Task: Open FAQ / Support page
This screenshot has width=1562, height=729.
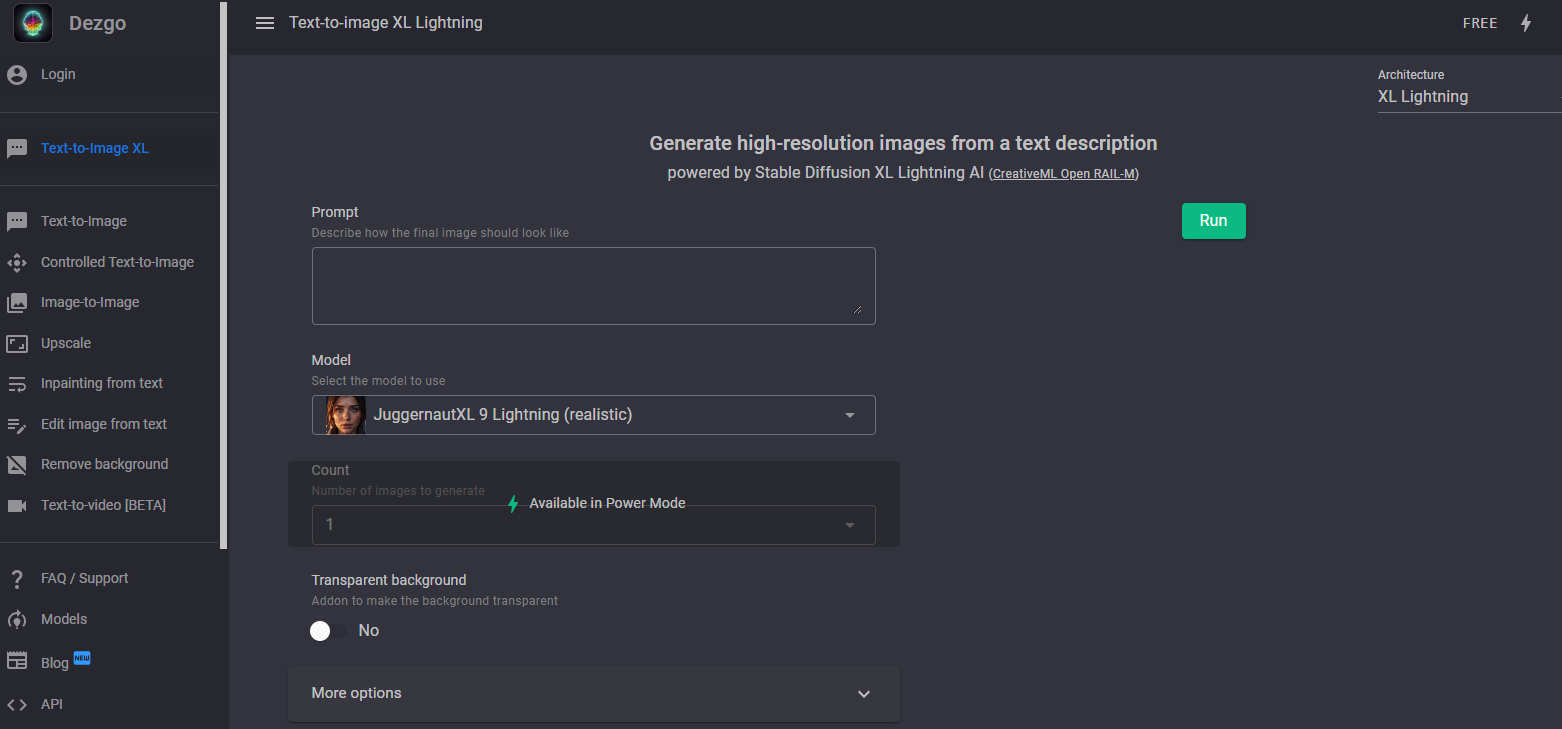Action: (x=84, y=578)
